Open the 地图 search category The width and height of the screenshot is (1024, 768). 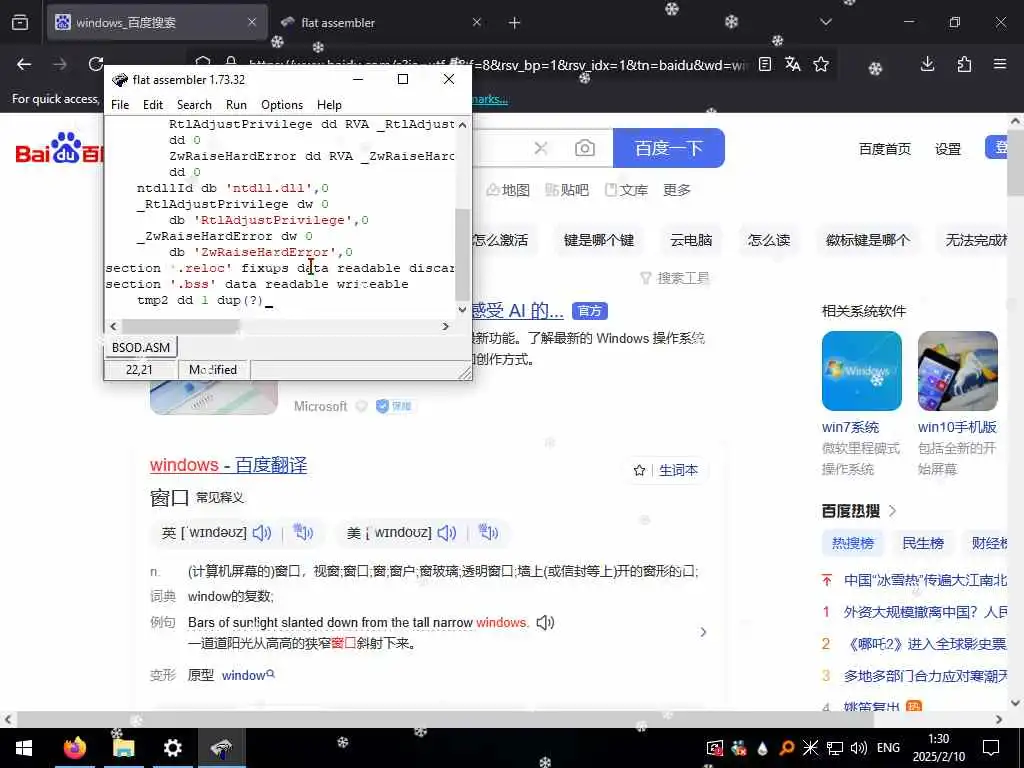click(508, 190)
